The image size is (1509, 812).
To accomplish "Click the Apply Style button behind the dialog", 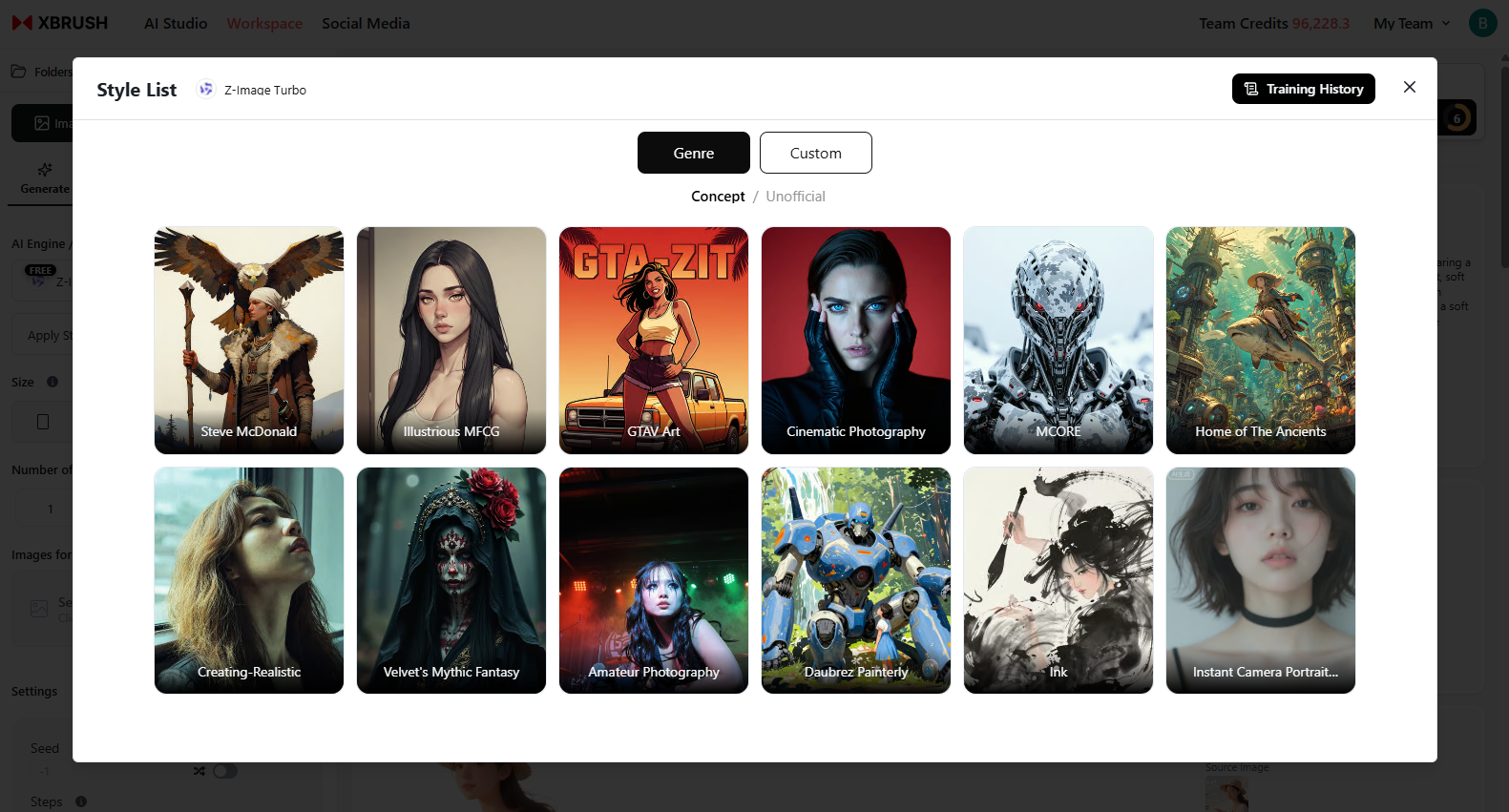I will point(44,336).
